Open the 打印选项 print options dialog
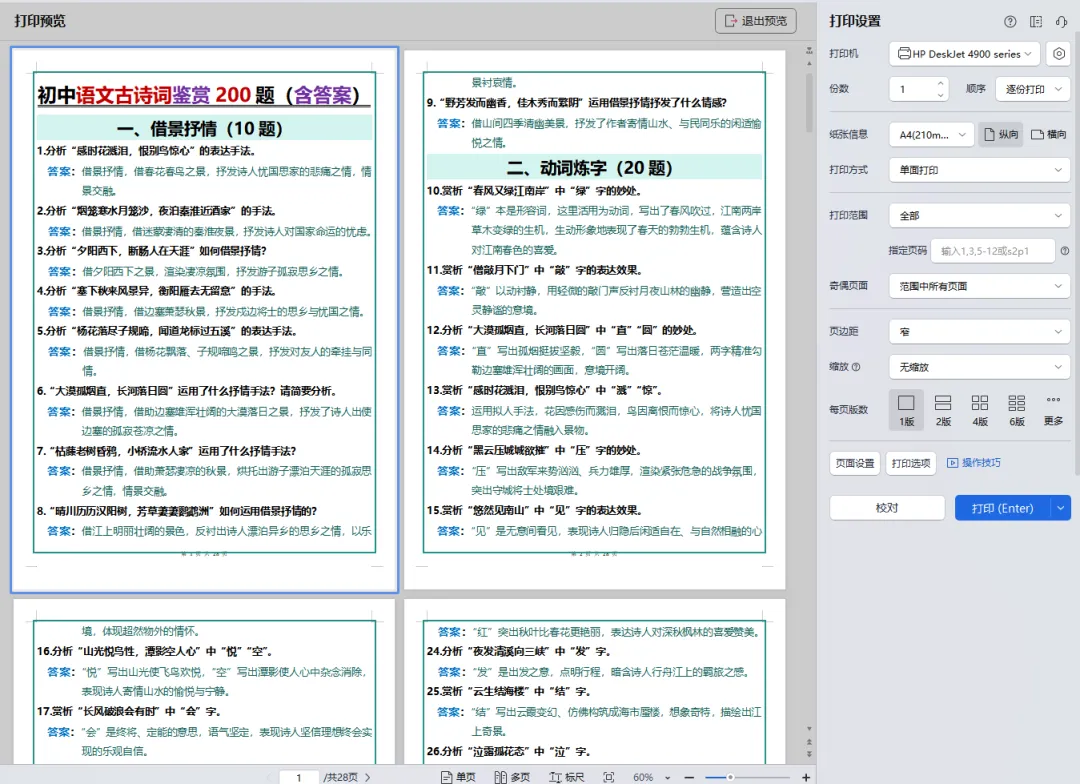The width and height of the screenshot is (1080, 784). click(911, 462)
